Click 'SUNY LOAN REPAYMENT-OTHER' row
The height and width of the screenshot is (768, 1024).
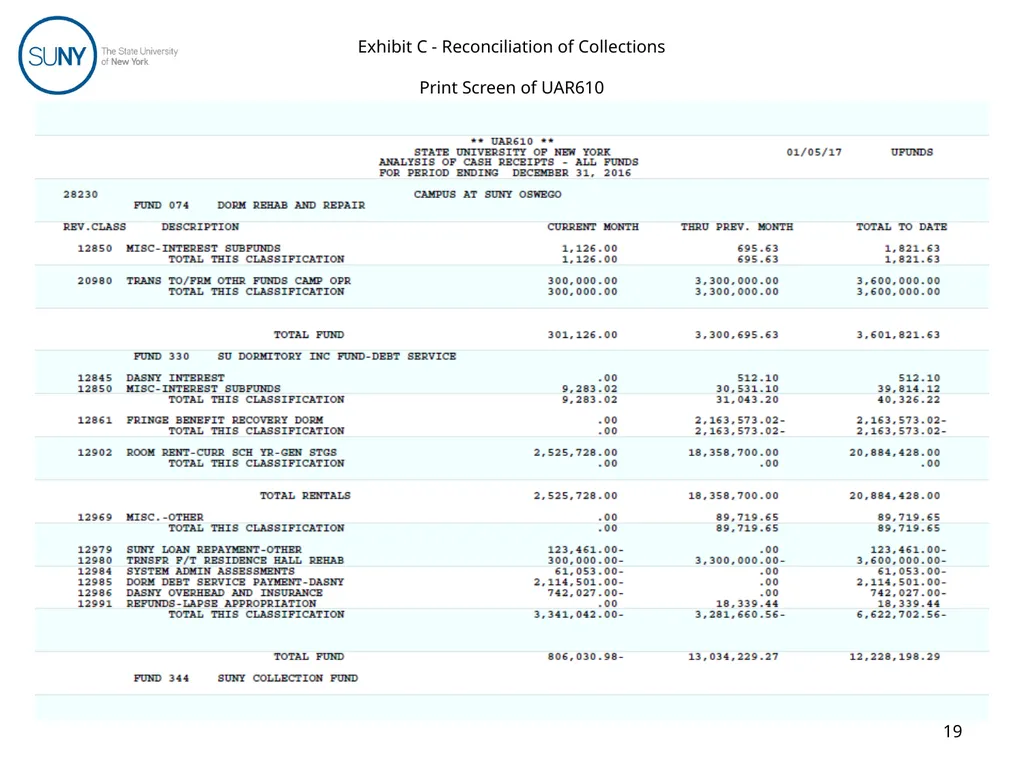[x=512, y=550]
